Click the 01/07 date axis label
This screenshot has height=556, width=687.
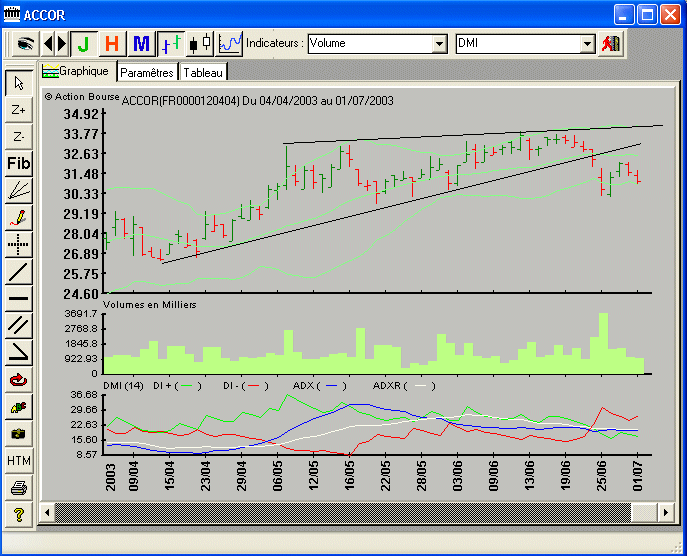637,475
